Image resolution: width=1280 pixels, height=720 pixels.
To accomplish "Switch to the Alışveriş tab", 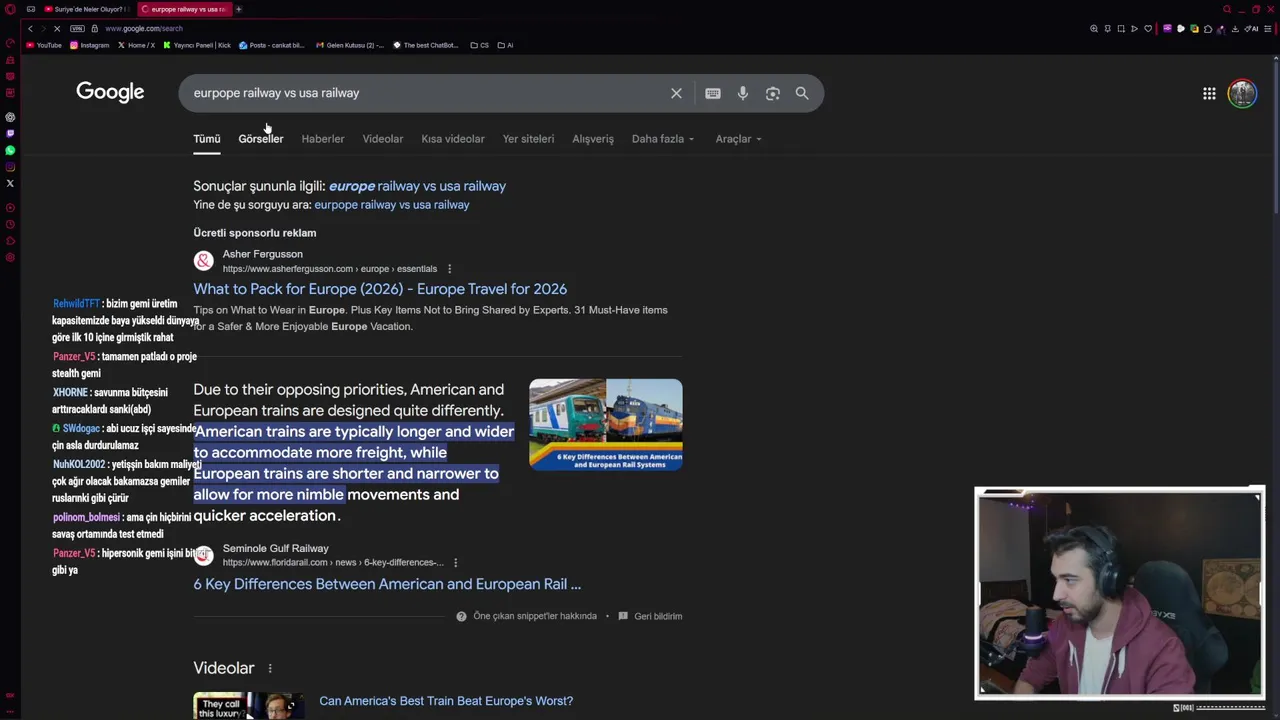I will (x=593, y=139).
